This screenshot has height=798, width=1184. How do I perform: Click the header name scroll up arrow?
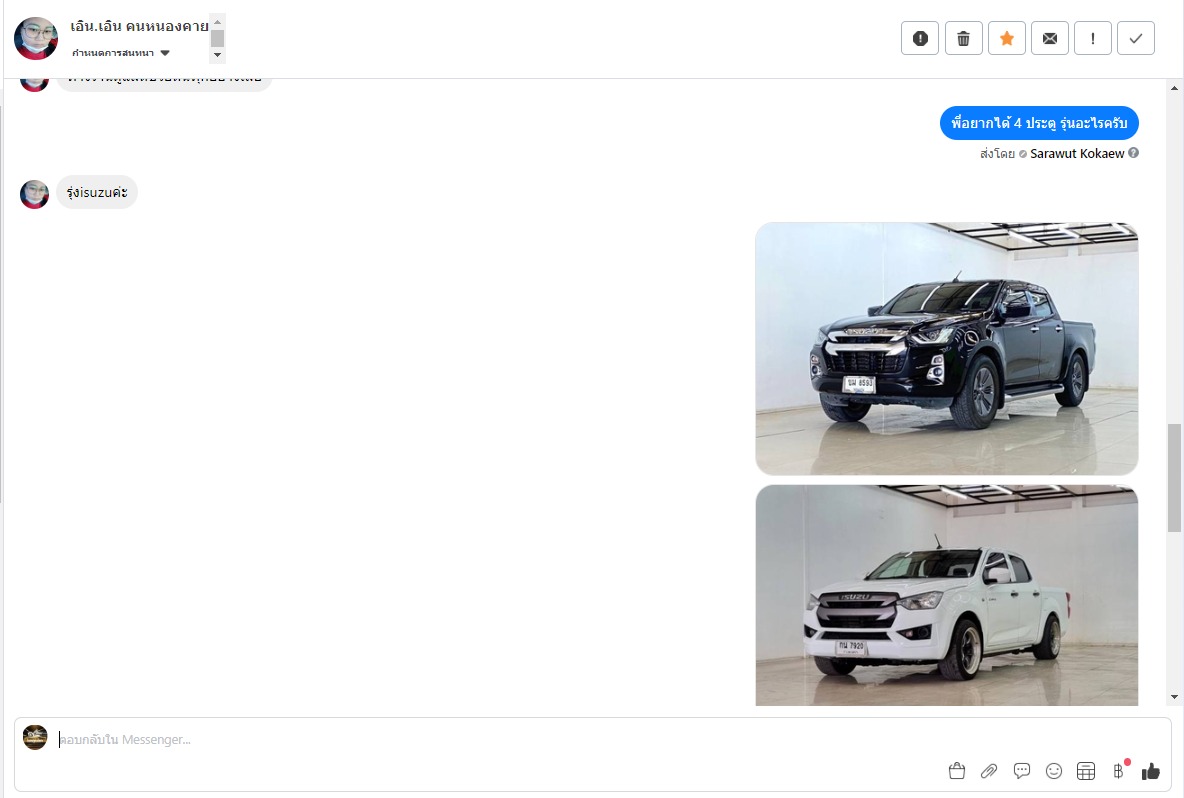click(217, 22)
